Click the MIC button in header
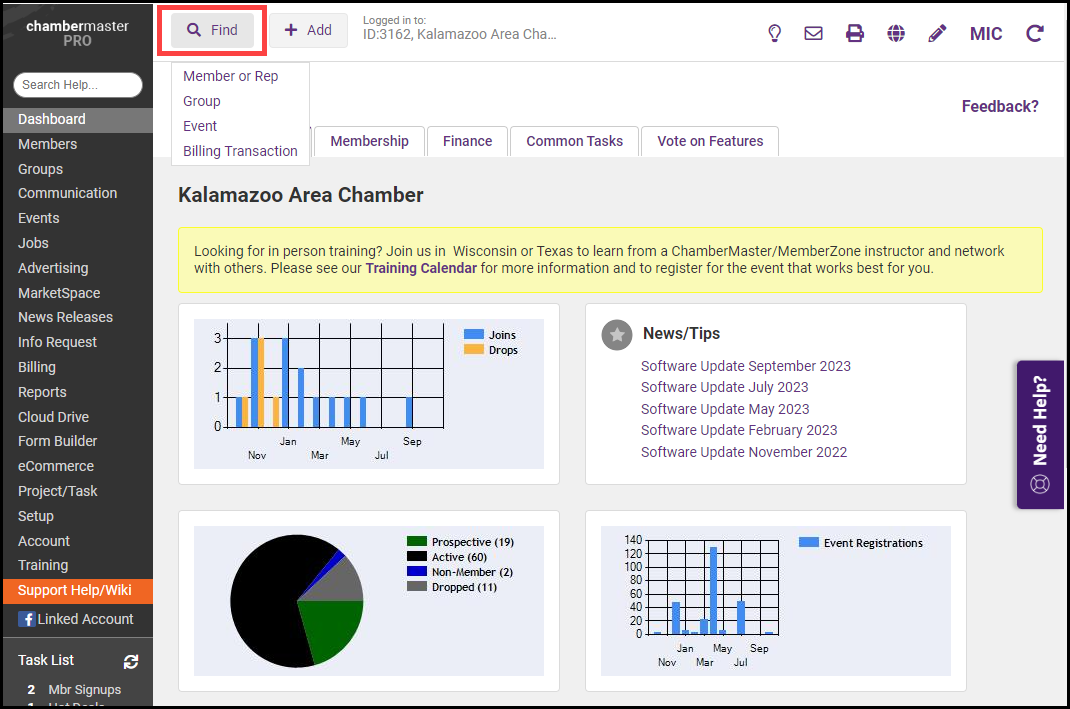 986,34
